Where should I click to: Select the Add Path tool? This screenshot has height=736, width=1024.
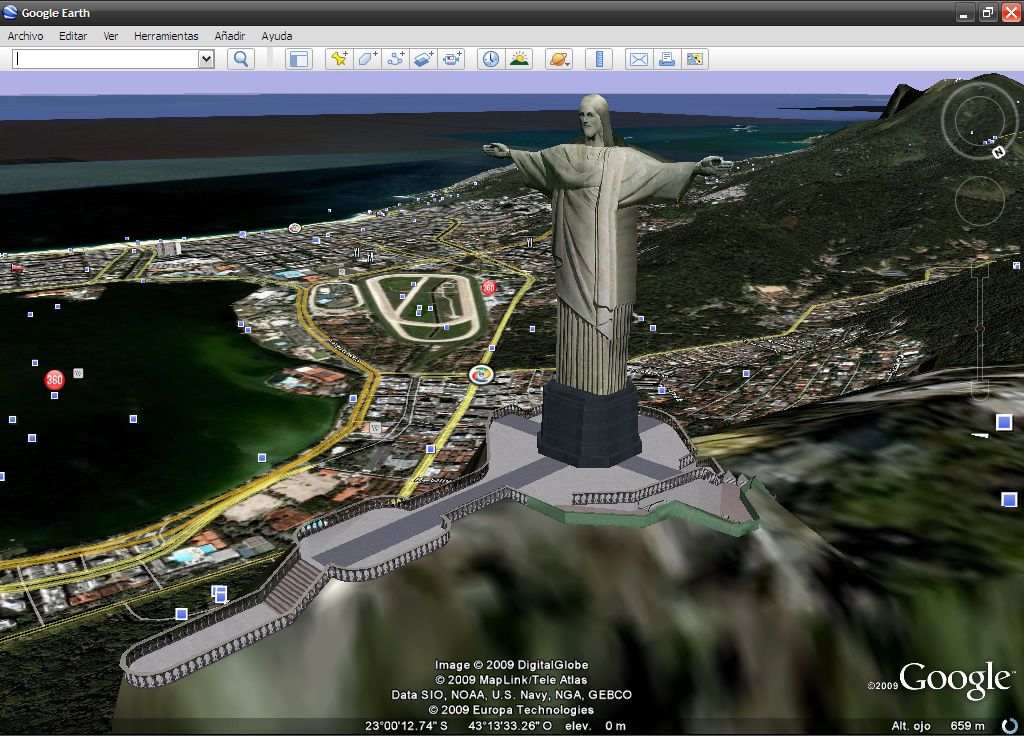[x=395, y=59]
